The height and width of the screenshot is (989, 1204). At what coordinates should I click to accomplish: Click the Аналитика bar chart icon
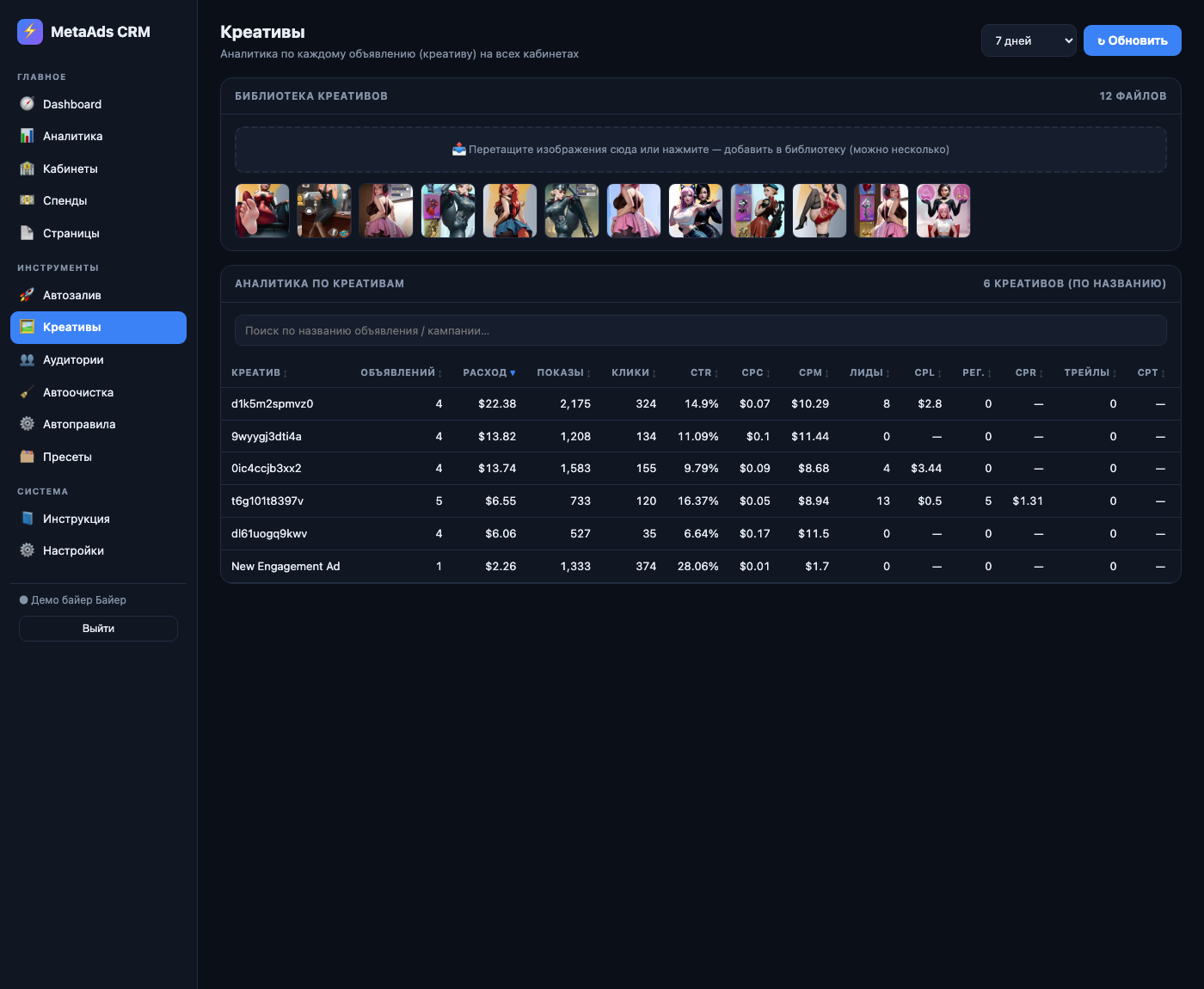[28, 136]
